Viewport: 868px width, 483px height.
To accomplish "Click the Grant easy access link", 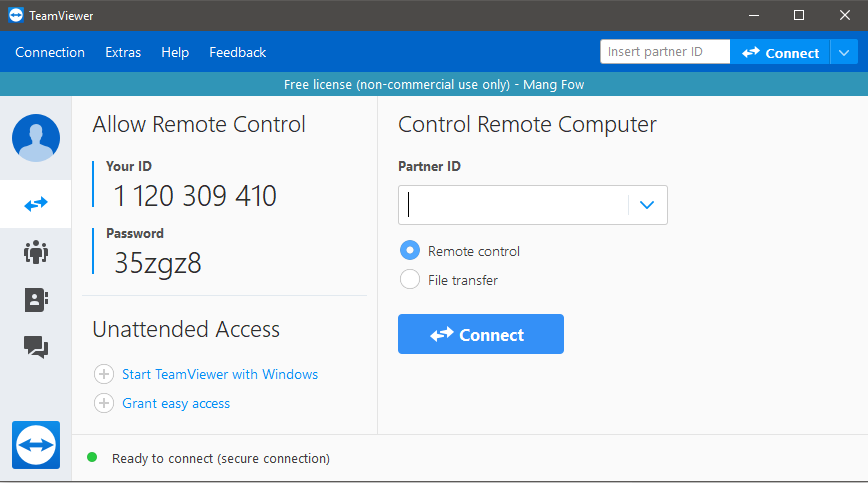I will [176, 403].
